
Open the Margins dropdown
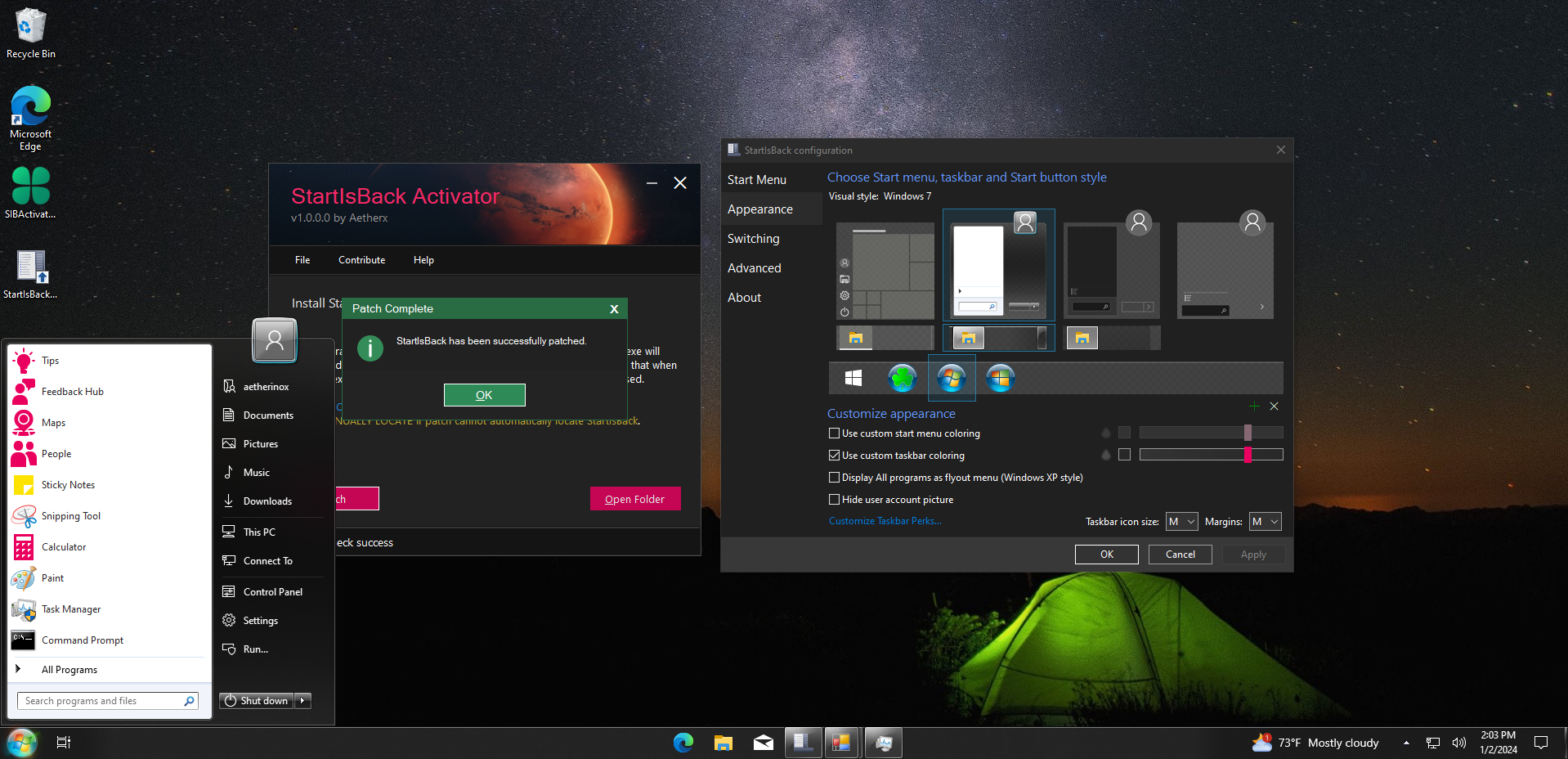click(1265, 522)
